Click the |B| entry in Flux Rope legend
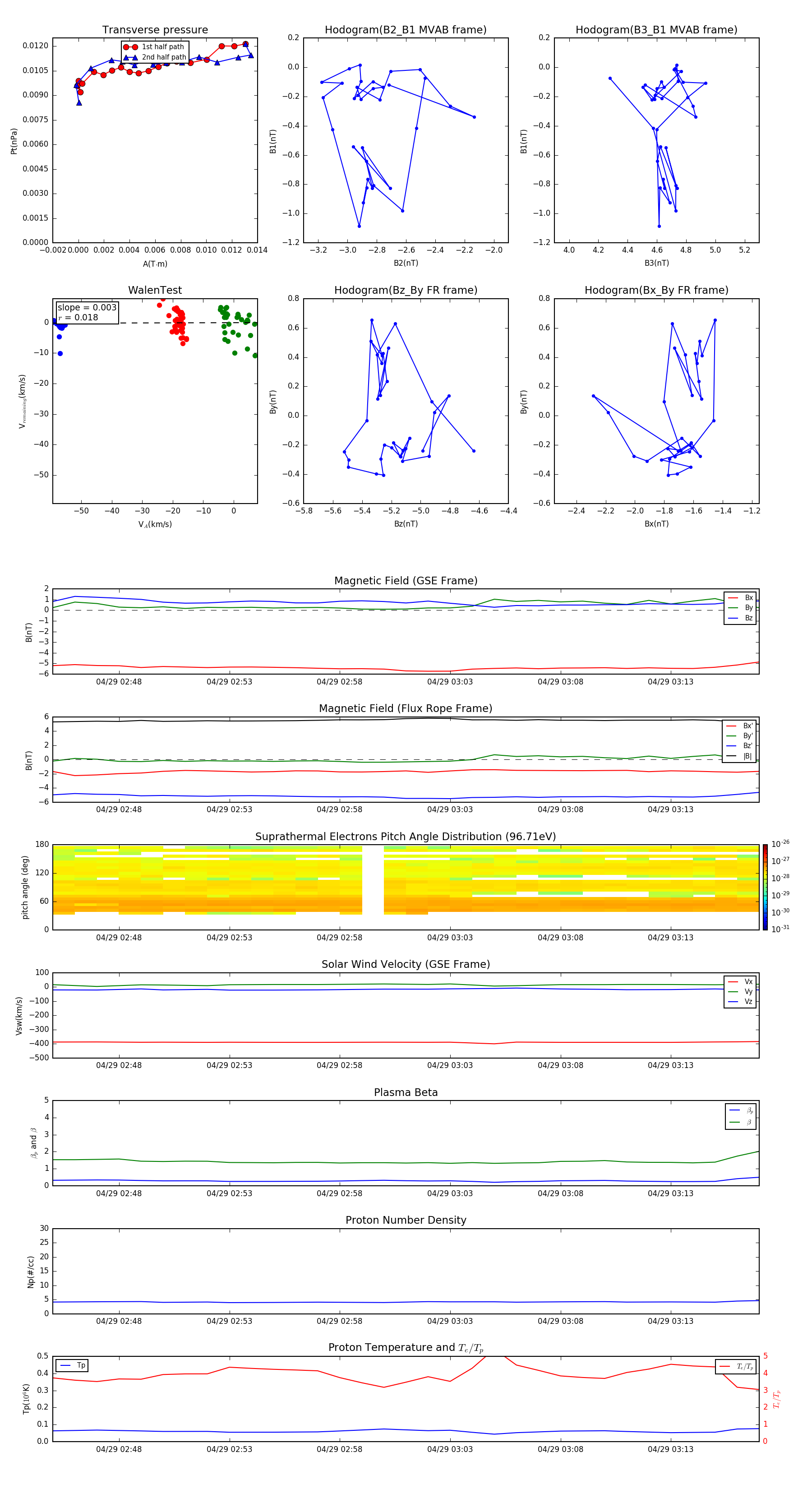This screenshot has height=1489, width=812. pos(747,756)
